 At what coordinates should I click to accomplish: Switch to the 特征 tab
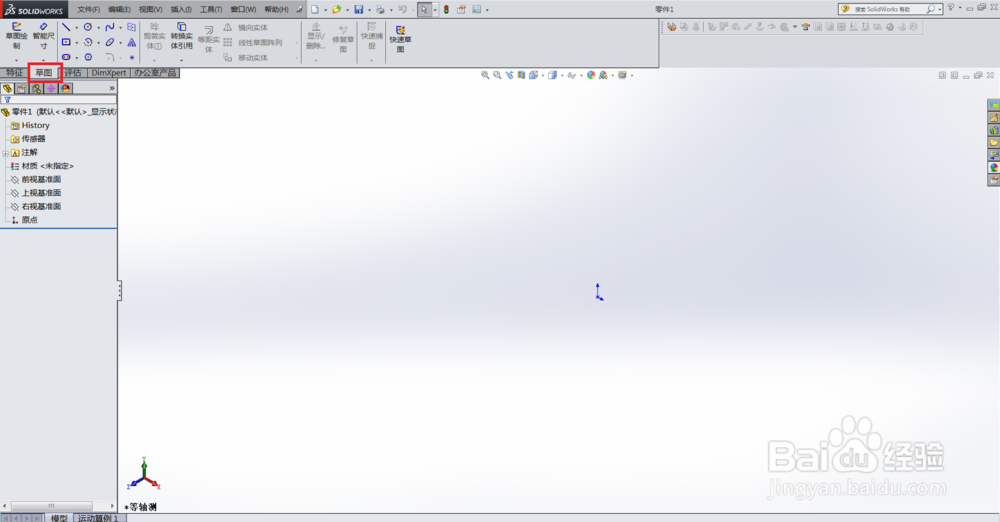tap(14, 73)
